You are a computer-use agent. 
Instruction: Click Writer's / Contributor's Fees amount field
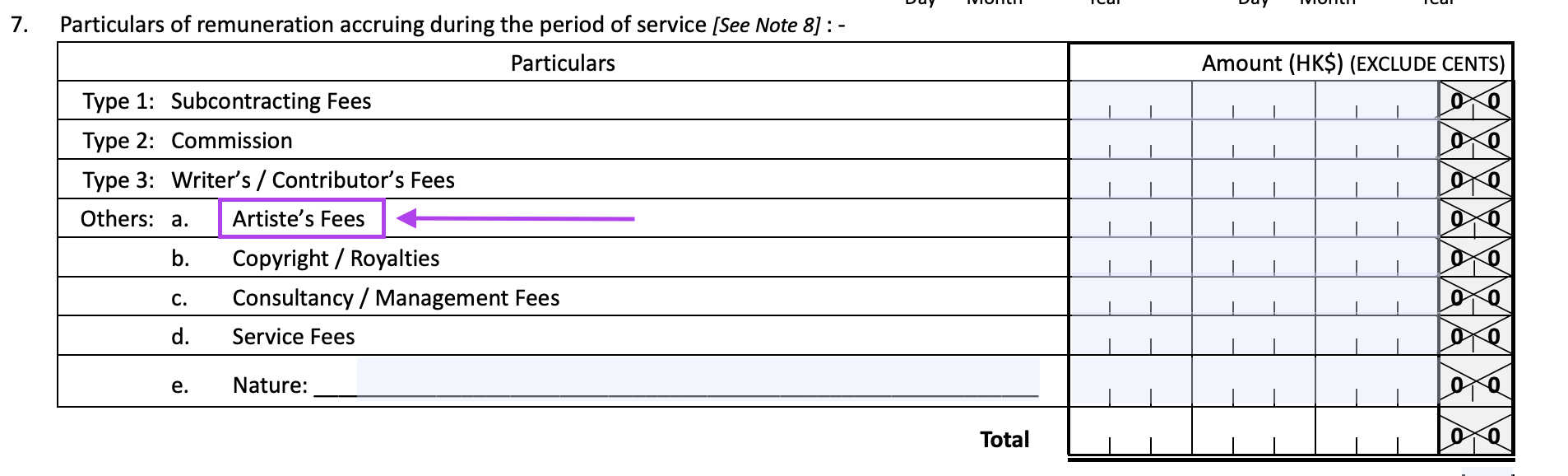[x=1253, y=180]
